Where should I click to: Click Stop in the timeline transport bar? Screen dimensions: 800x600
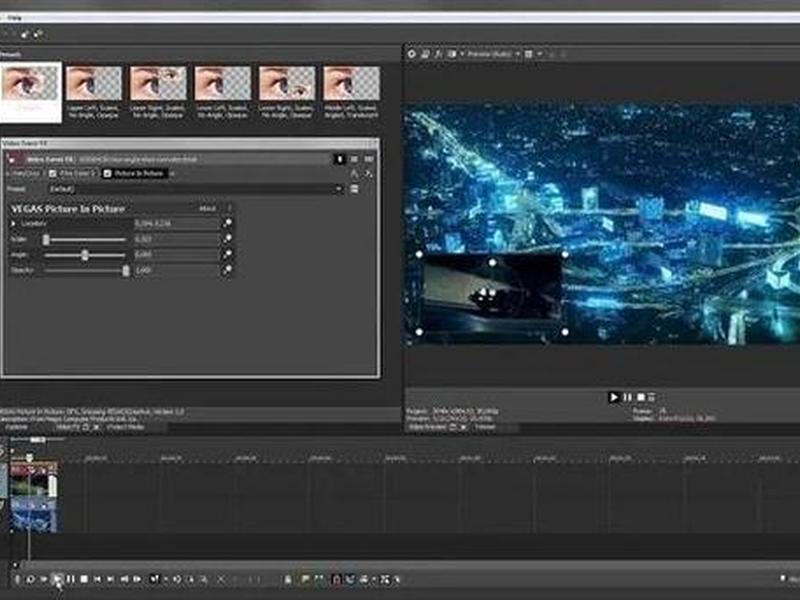pos(84,579)
